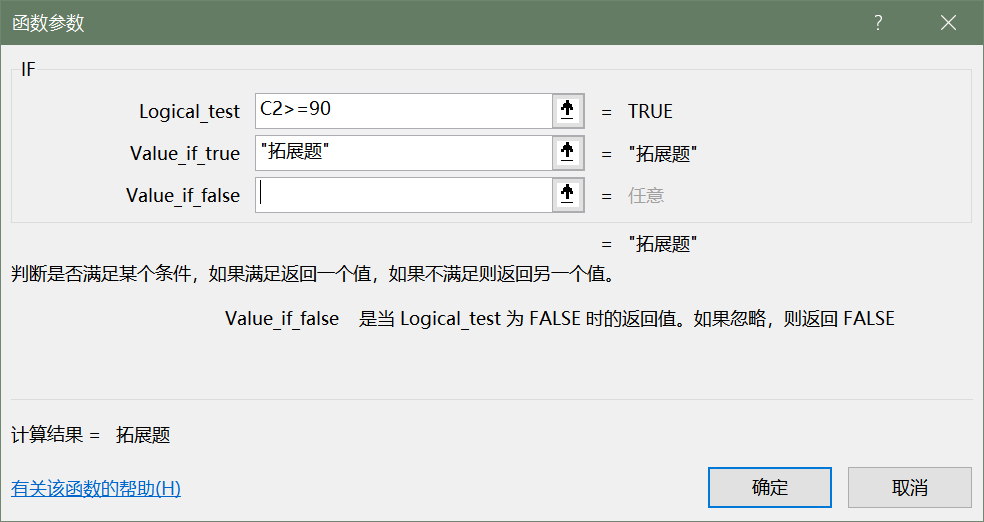Click the Logical_test label
984x522 pixels.
coord(189,112)
